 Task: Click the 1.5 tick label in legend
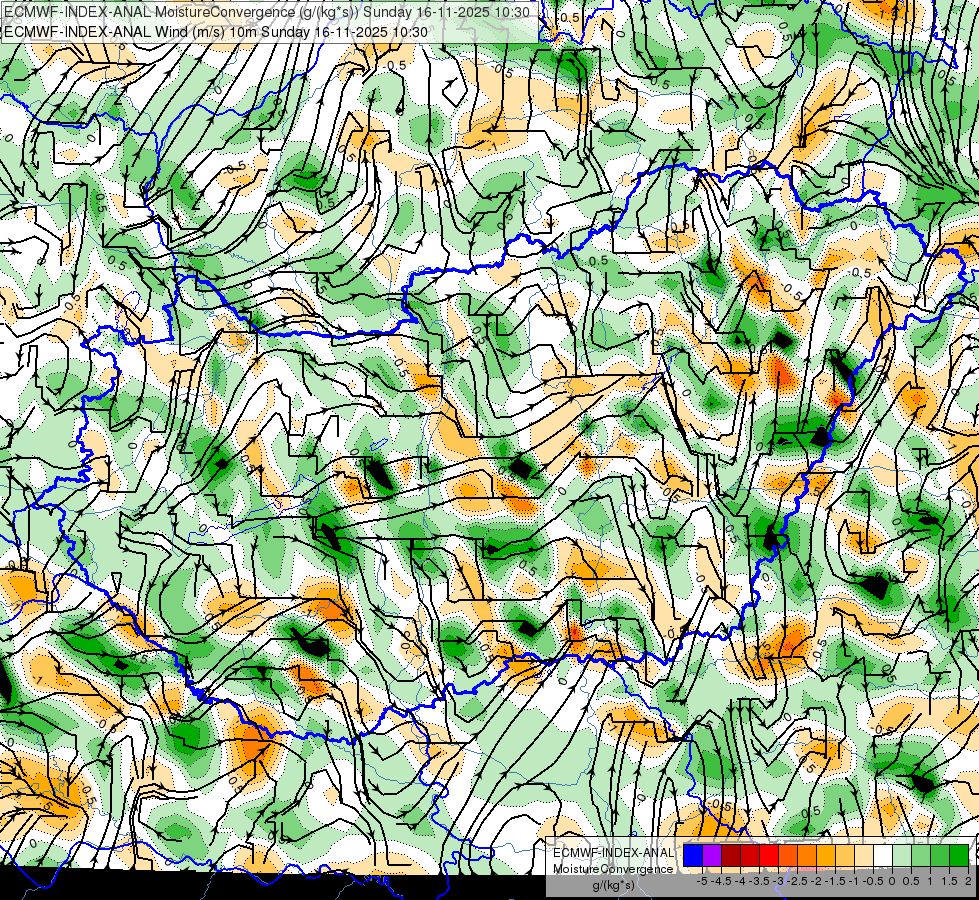pyautogui.click(x=949, y=881)
